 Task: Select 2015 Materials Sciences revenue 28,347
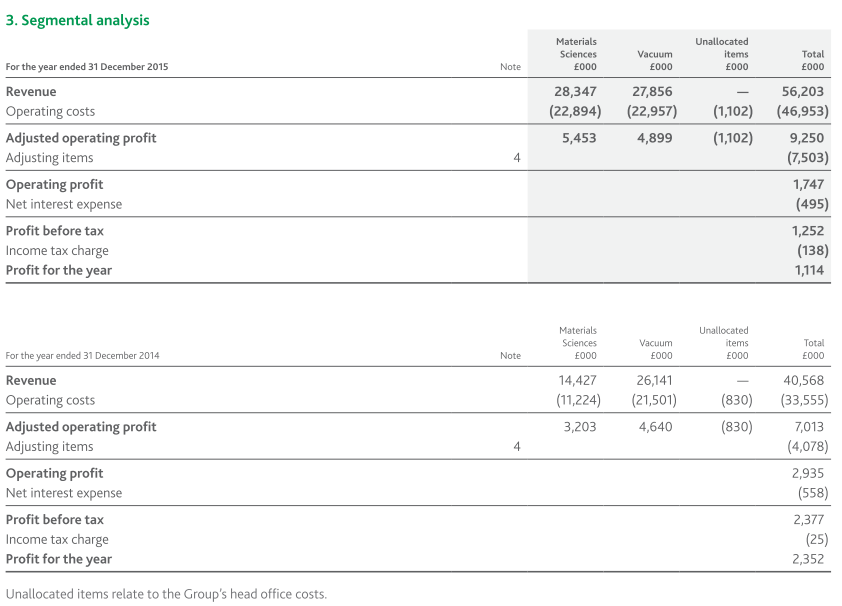(575, 92)
